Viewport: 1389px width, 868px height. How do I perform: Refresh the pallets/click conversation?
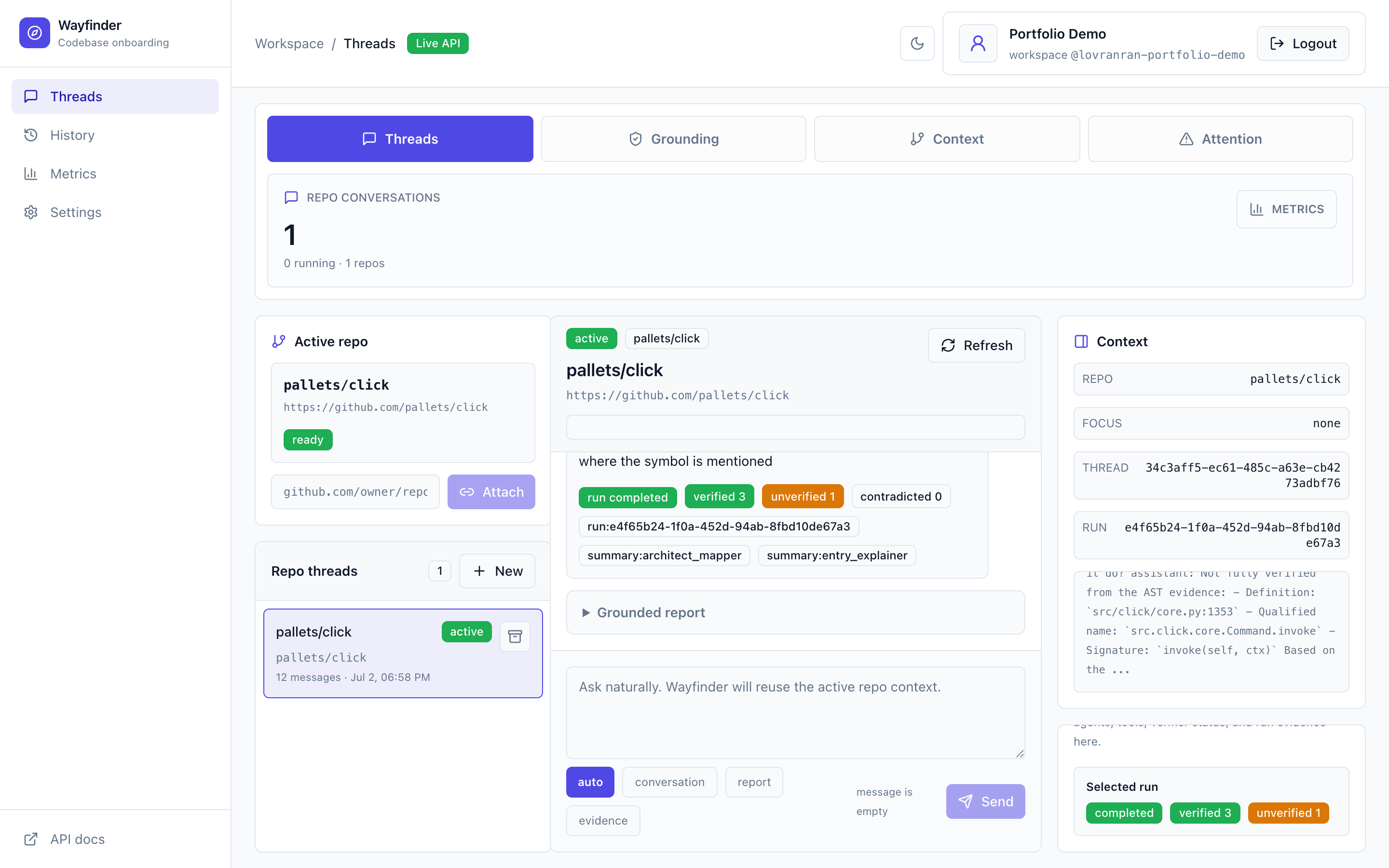976,345
